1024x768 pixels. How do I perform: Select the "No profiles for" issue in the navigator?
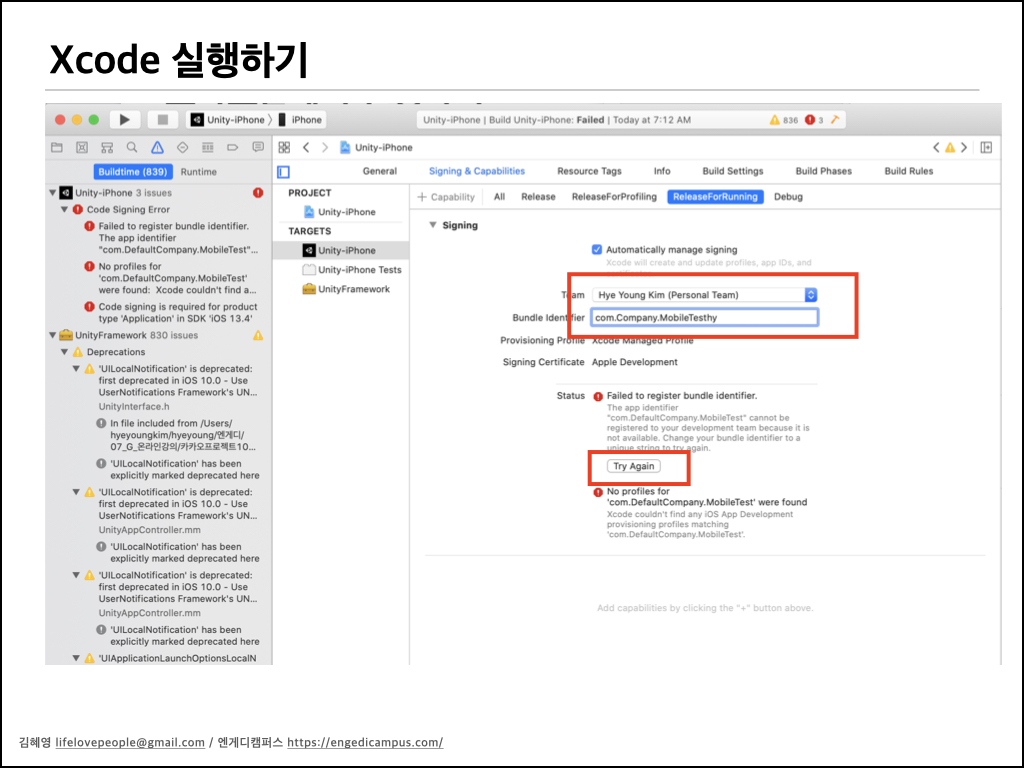[171, 278]
